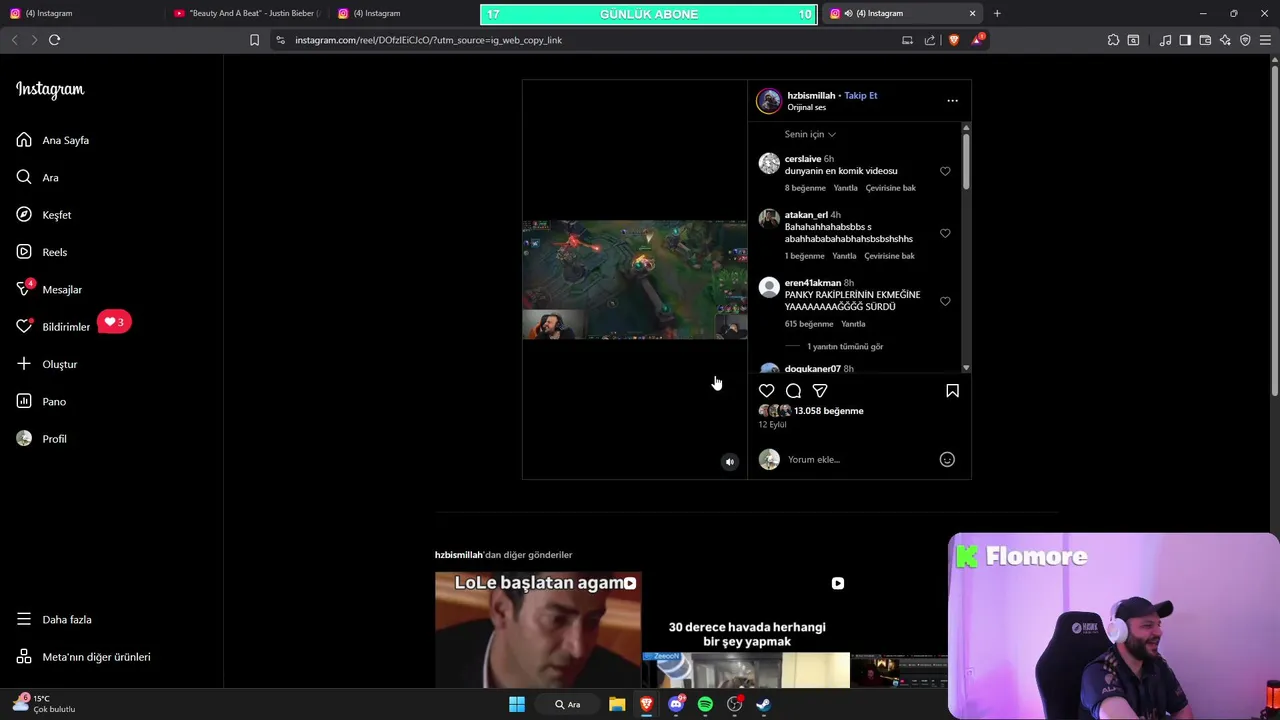
Task: Click the share page icon in address bar
Action: click(x=930, y=40)
